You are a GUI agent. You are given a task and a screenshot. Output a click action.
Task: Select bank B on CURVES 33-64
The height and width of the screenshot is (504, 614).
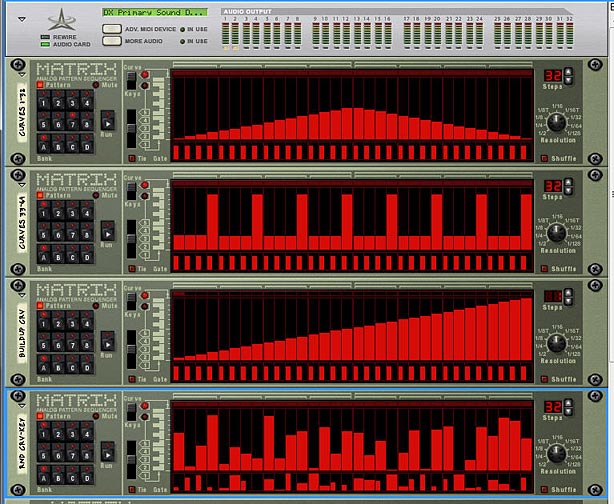pos(58,254)
